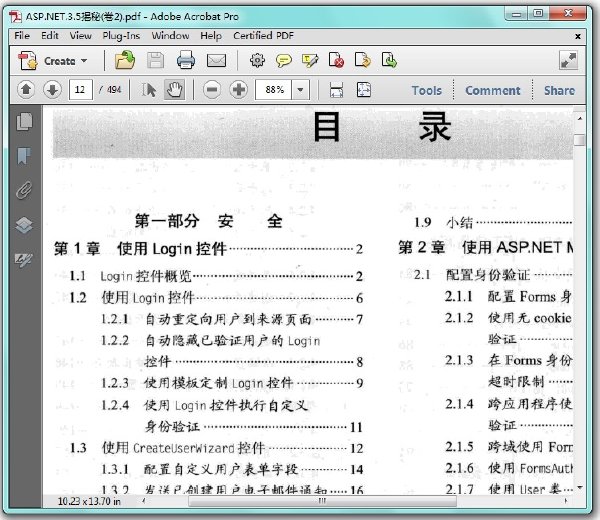
Task: Click the fit width scrolling icon
Action: coord(336,90)
